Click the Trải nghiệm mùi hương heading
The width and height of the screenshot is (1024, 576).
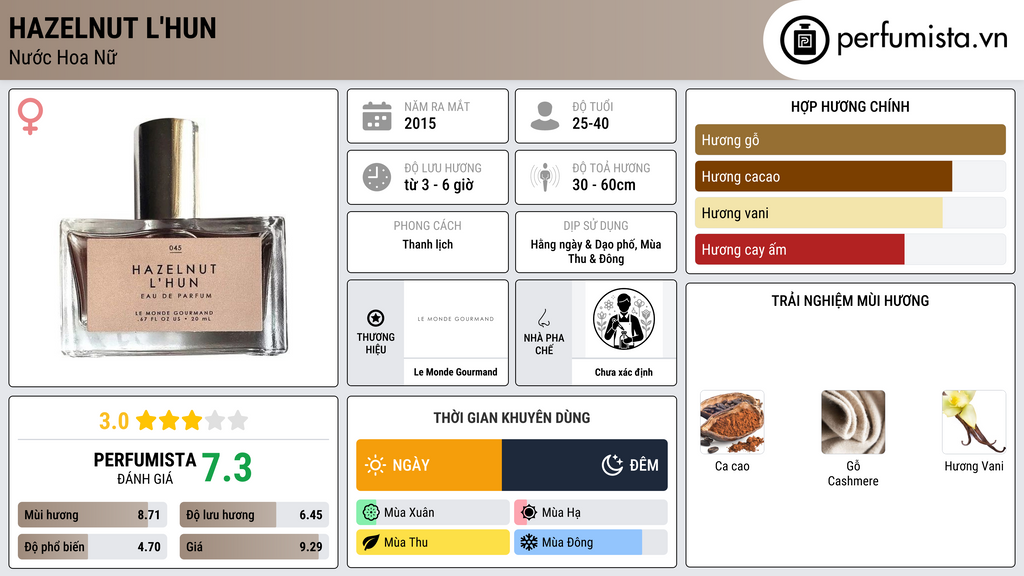(850, 300)
